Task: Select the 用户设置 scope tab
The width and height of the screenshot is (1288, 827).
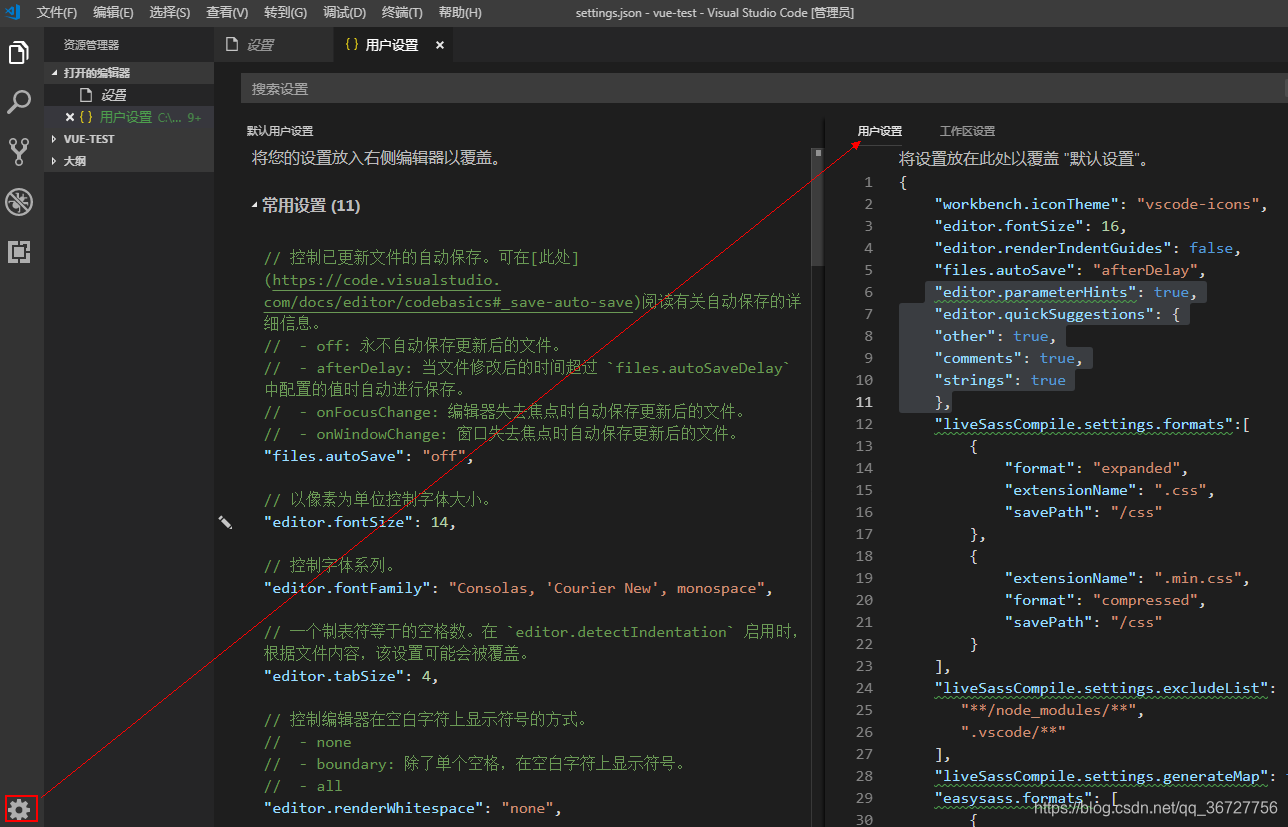Action: pyautogui.click(x=880, y=131)
